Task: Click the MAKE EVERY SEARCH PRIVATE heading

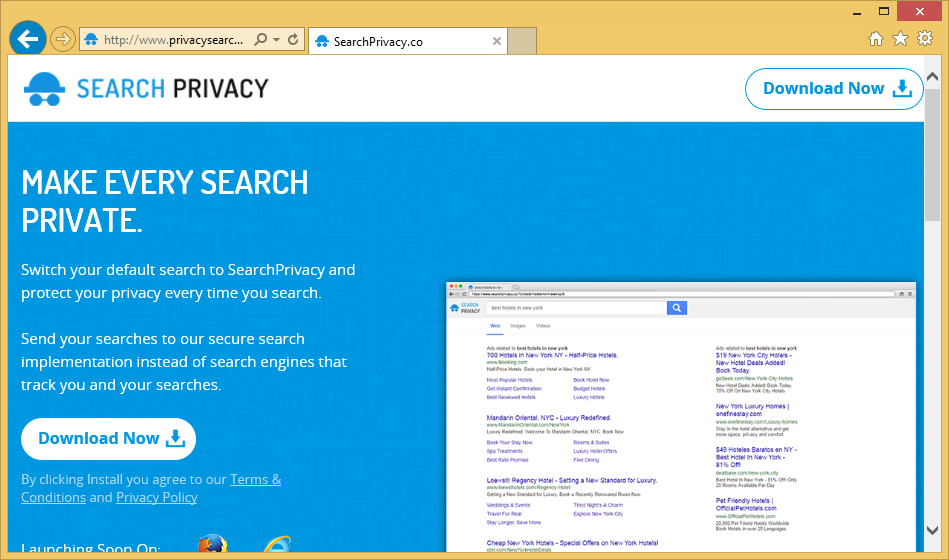Action: 165,201
